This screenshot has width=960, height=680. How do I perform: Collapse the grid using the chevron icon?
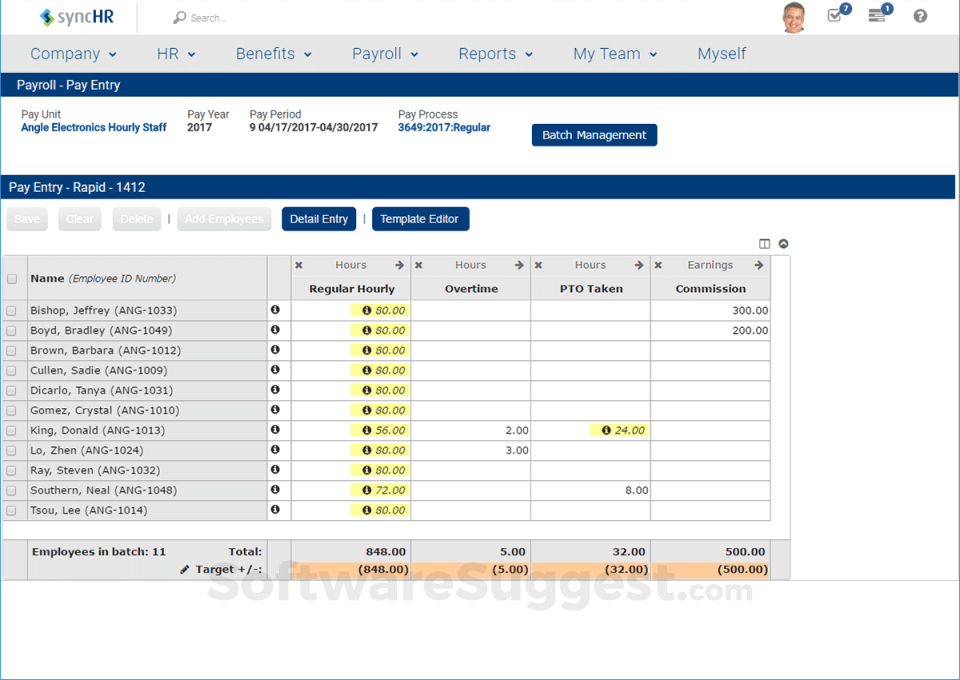tap(783, 243)
